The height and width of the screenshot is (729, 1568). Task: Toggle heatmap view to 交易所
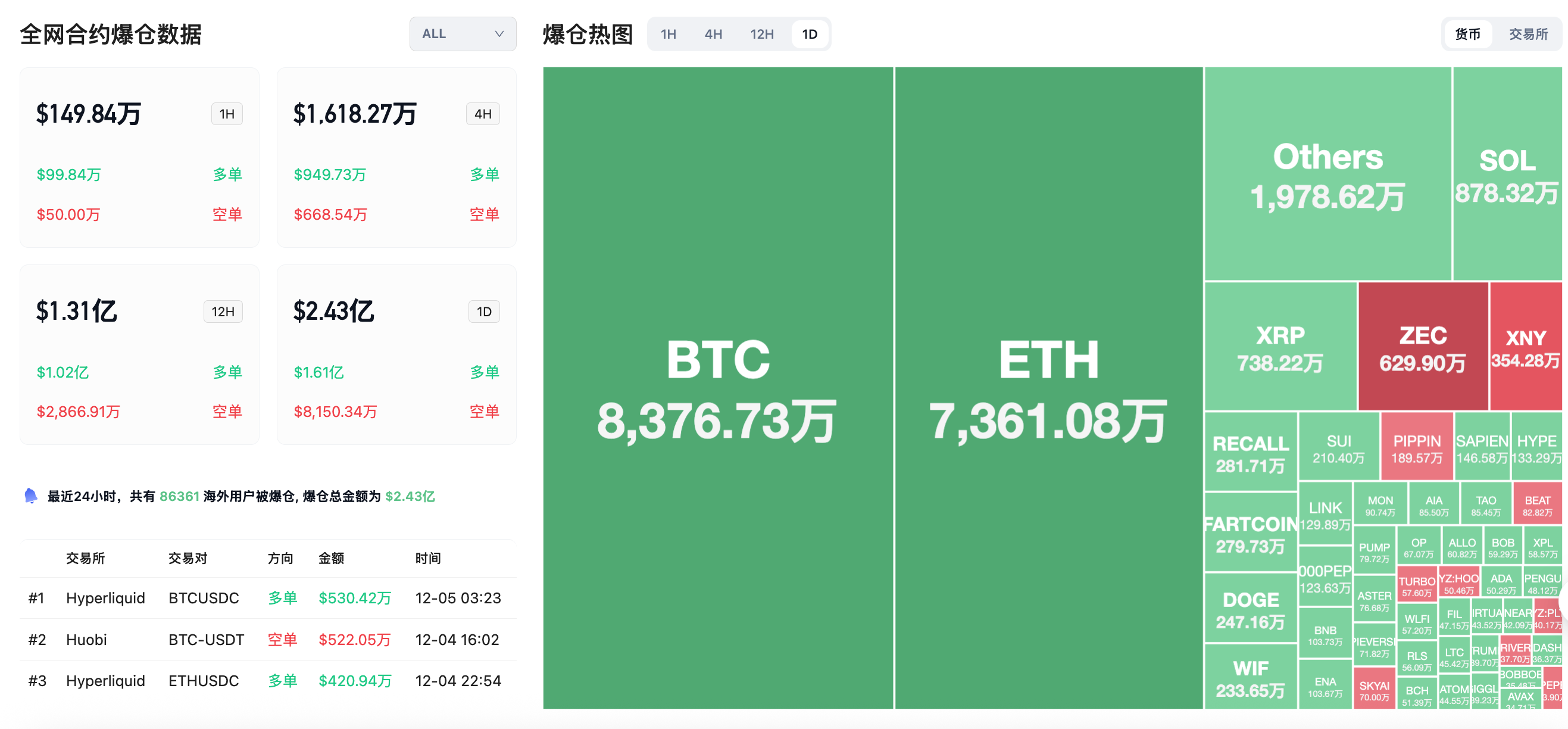point(1528,34)
